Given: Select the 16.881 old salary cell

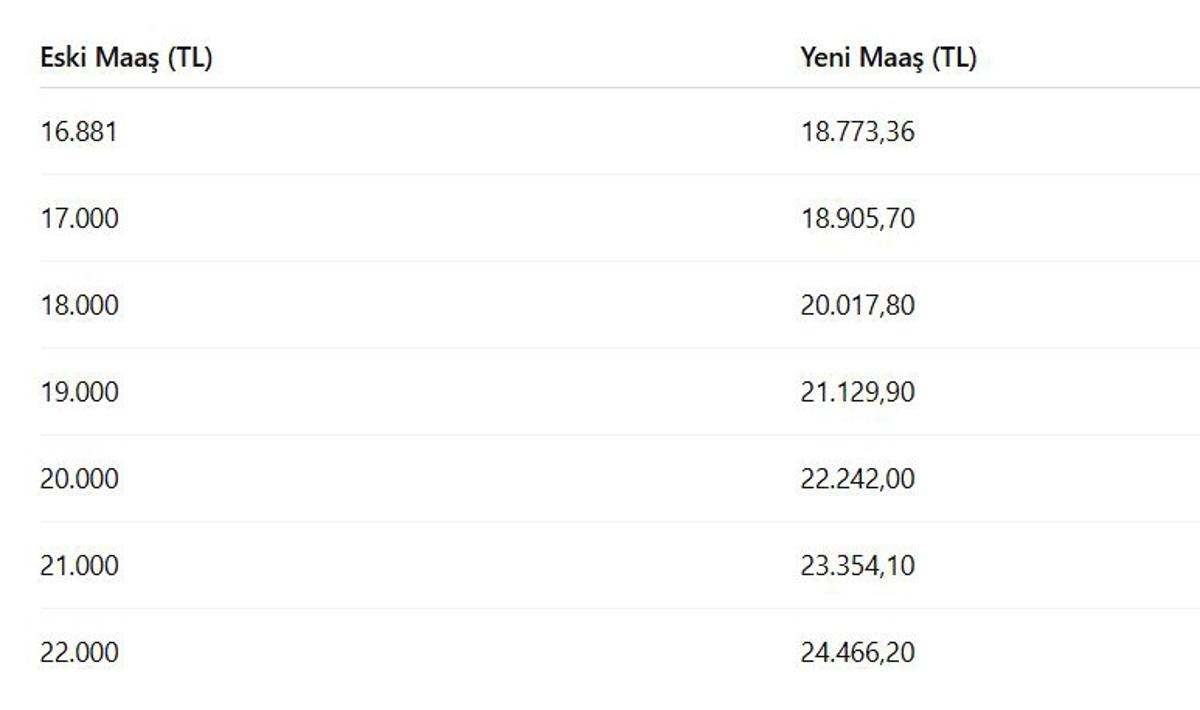Looking at the screenshot, I should coord(79,131).
